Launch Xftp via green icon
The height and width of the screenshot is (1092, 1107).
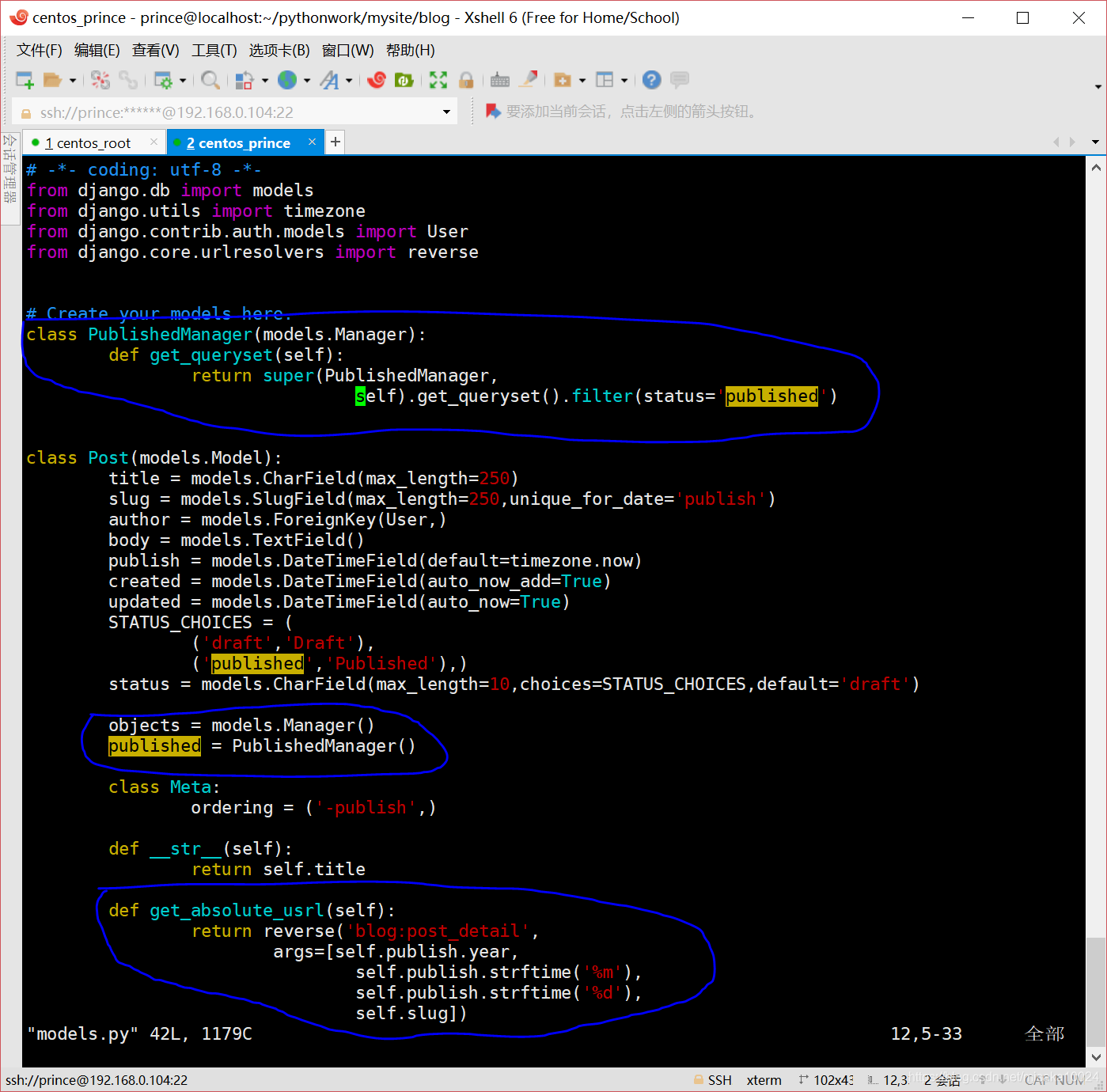point(404,80)
